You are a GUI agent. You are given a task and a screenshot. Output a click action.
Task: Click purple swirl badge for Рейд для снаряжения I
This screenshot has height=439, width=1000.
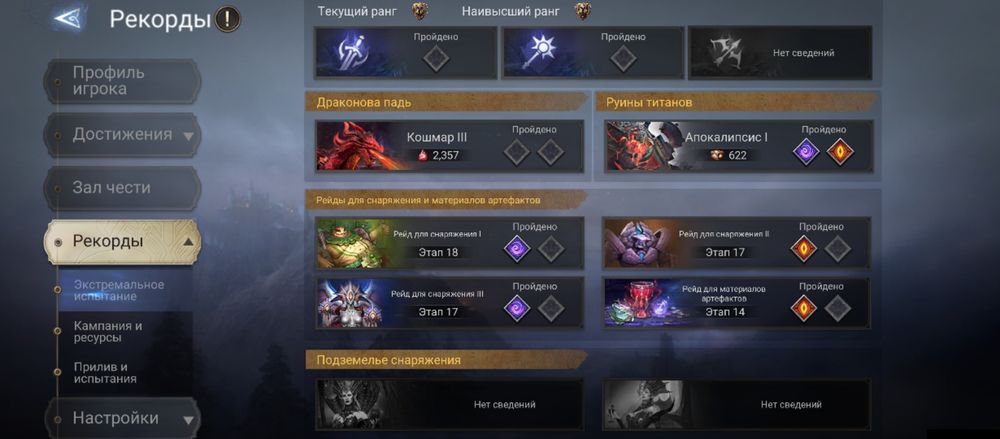tap(517, 249)
